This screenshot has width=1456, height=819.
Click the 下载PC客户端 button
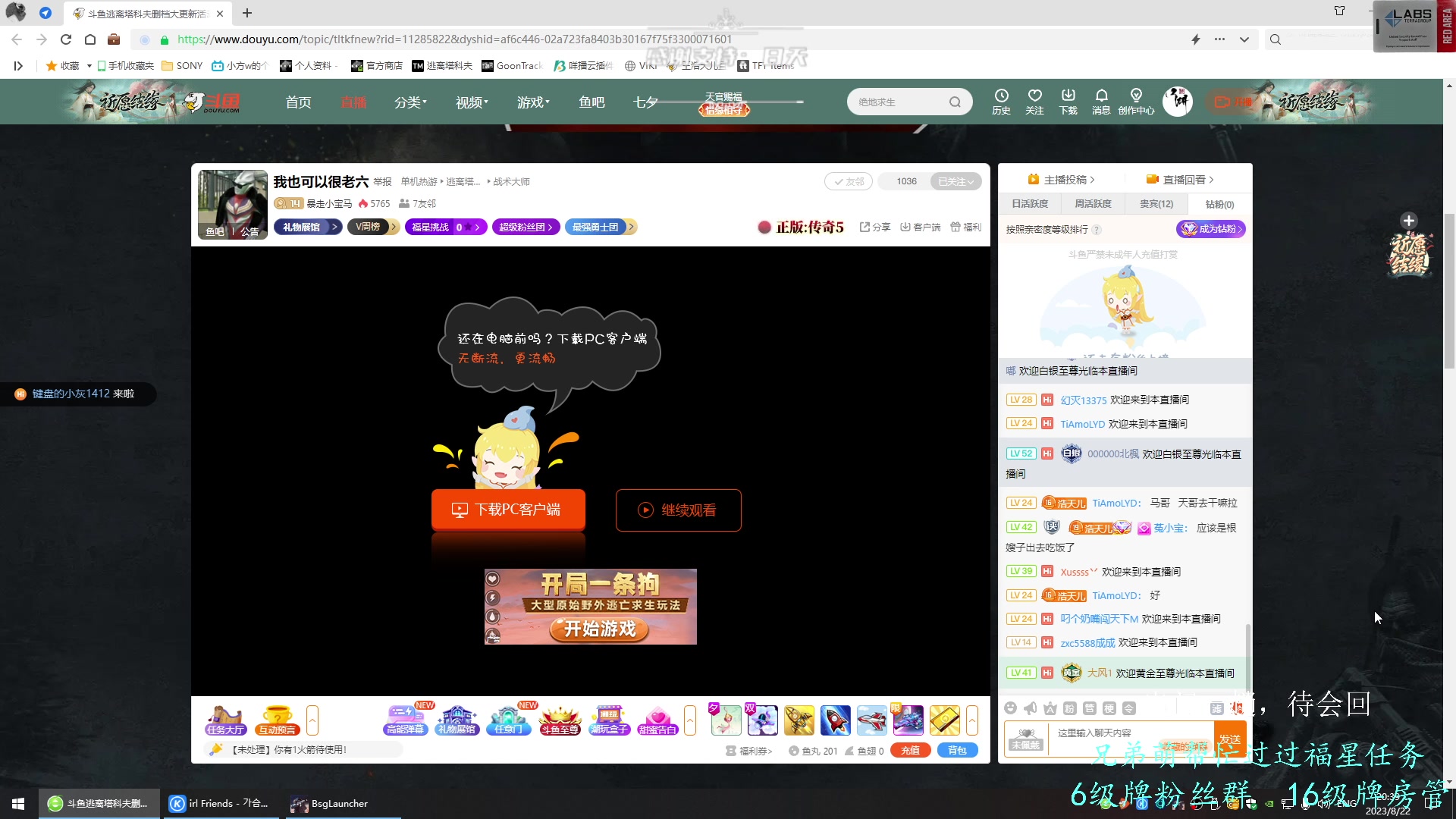(x=508, y=510)
